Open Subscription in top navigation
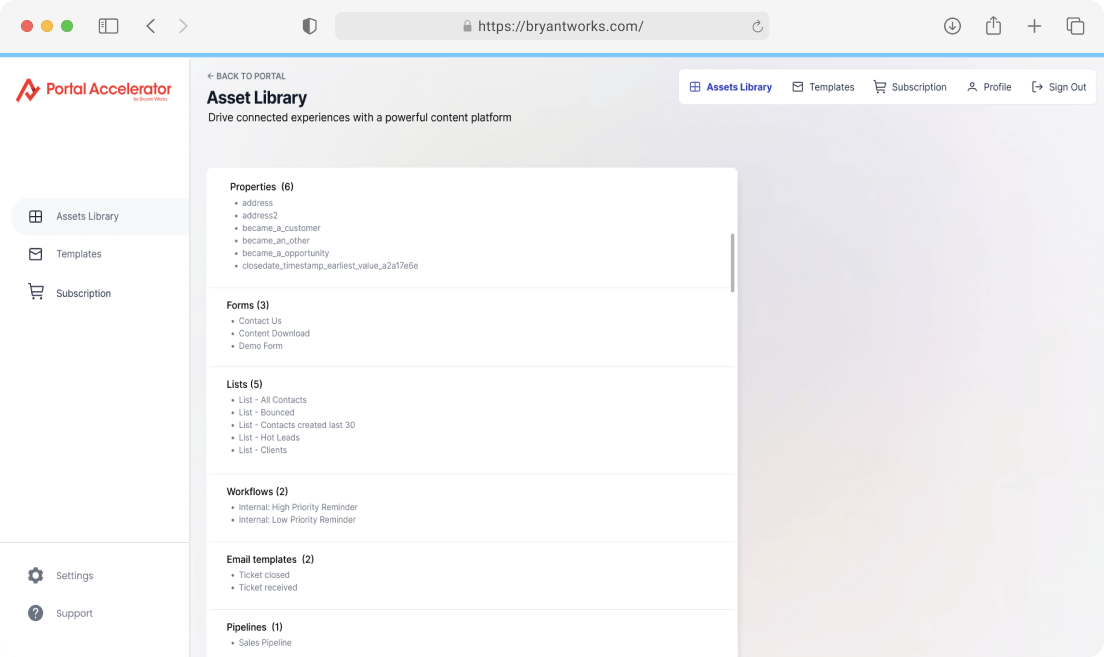 (x=910, y=87)
